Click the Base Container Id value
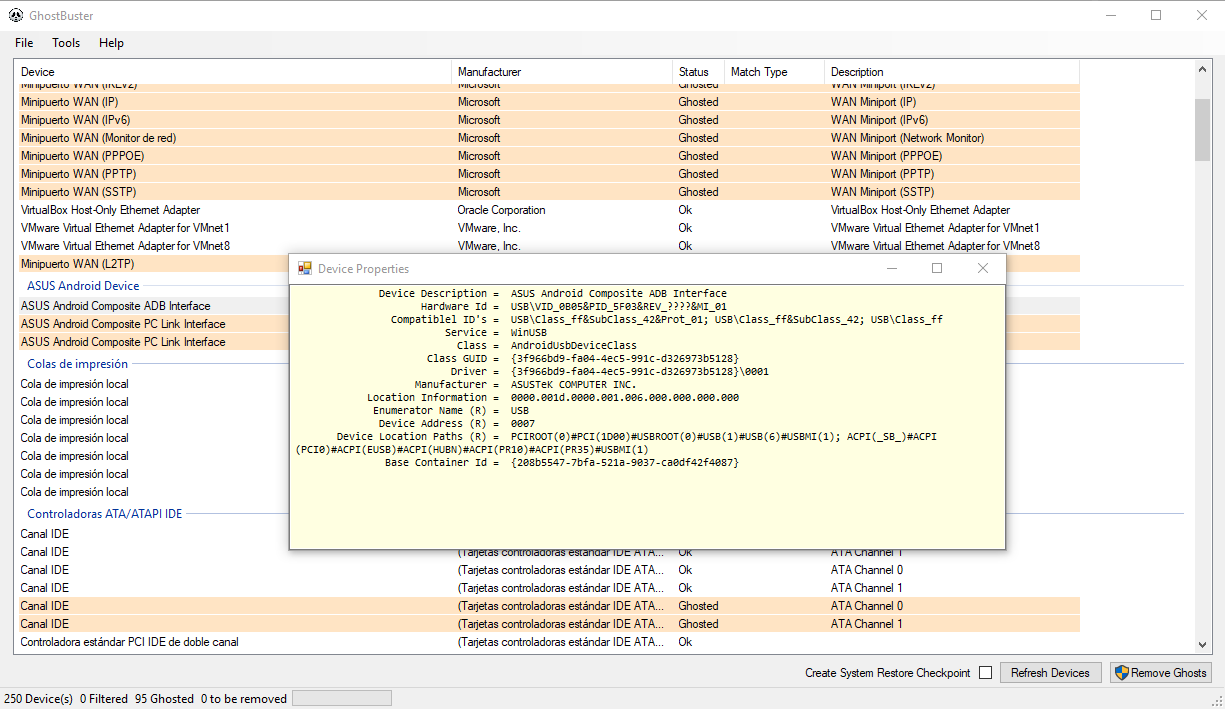Screen dimensions: 1225x709 624,463
